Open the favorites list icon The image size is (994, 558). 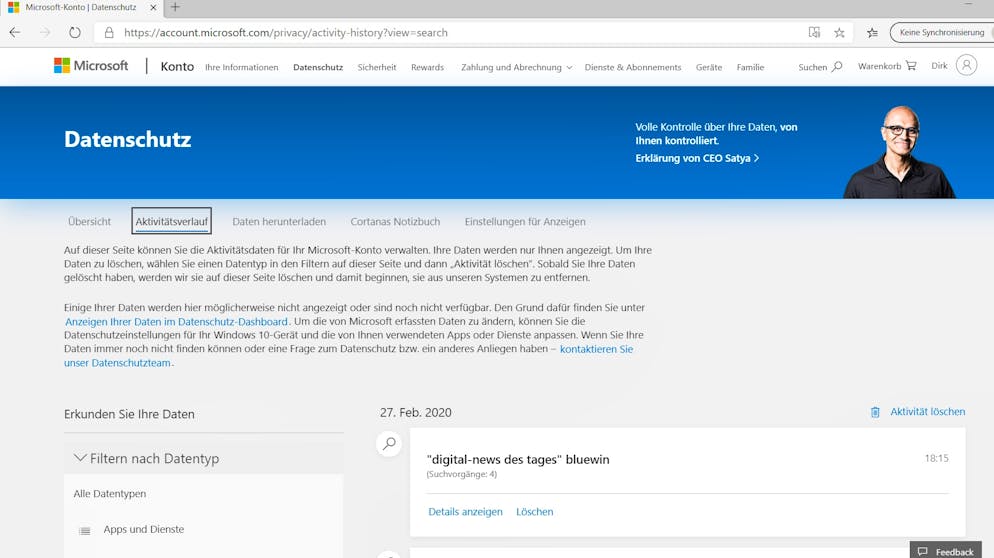pyautogui.click(x=872, y=32)
